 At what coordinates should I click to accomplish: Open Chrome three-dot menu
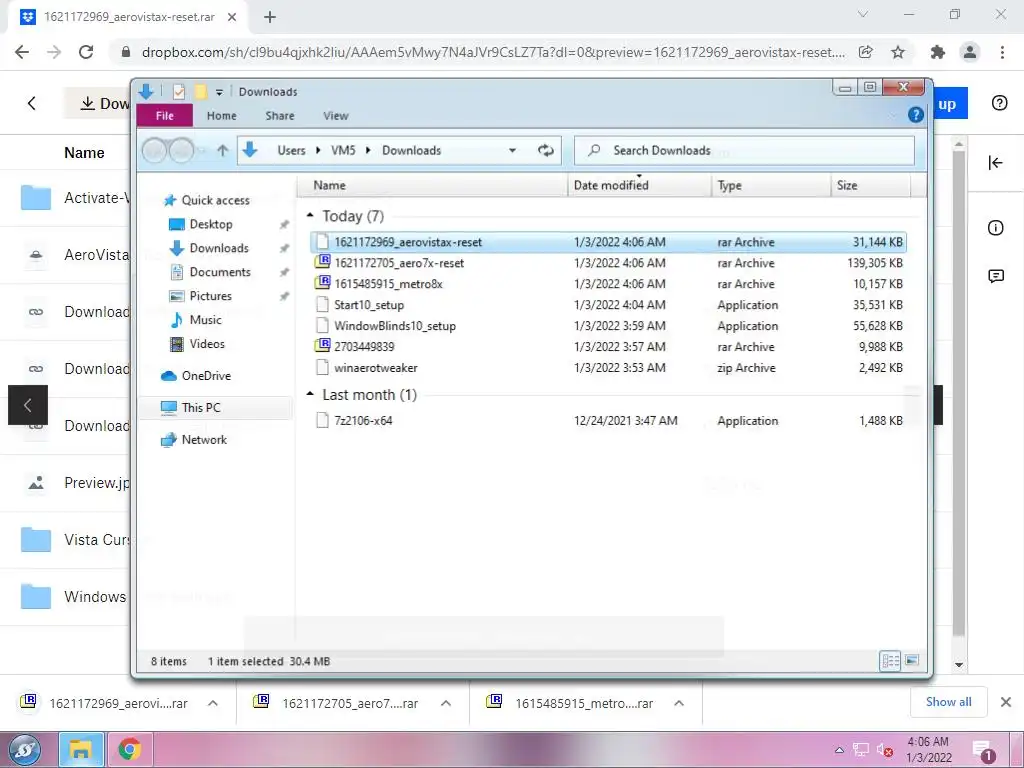click(1002, 52)
